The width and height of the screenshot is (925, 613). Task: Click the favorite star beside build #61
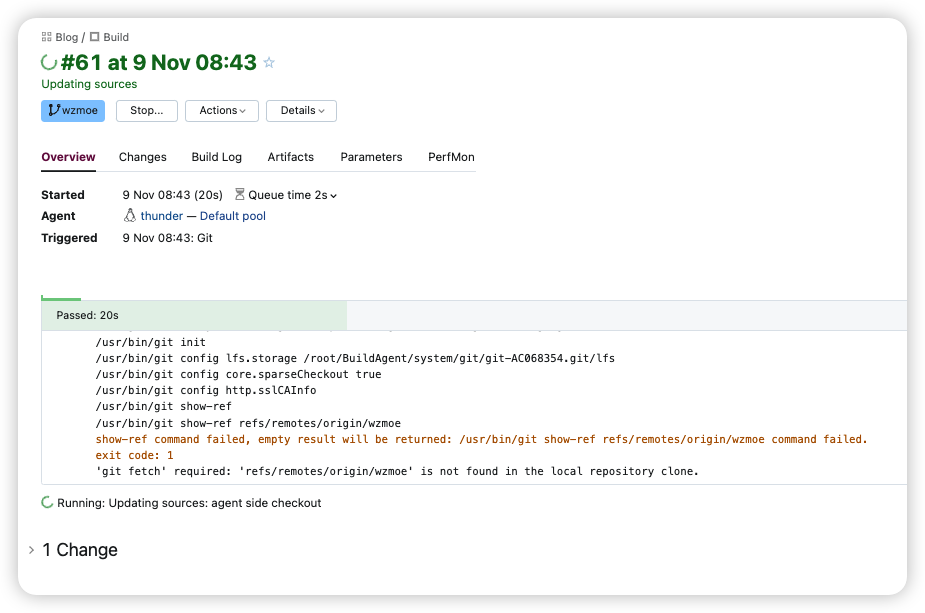(269, 63)
